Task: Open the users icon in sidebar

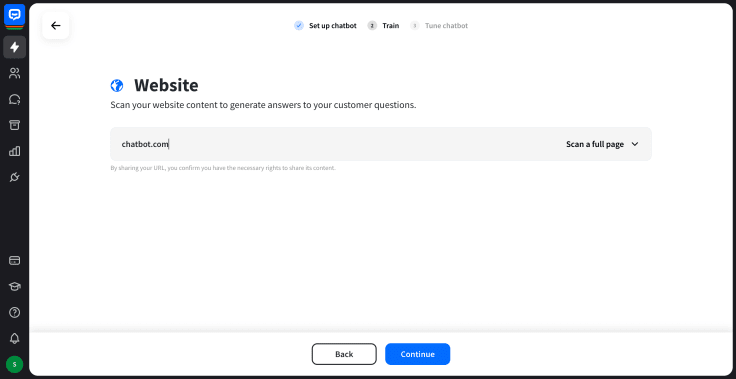Action: [15, 73]
